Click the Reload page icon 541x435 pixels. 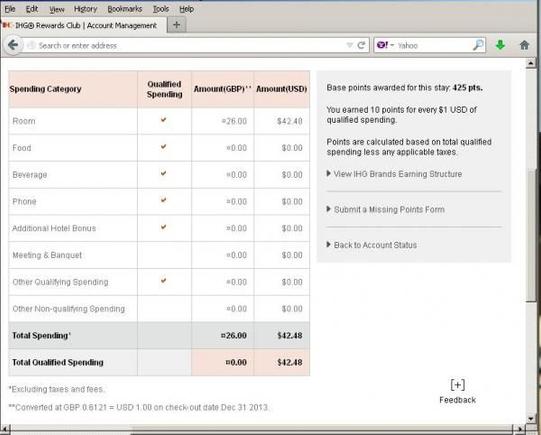click(361, 45)
